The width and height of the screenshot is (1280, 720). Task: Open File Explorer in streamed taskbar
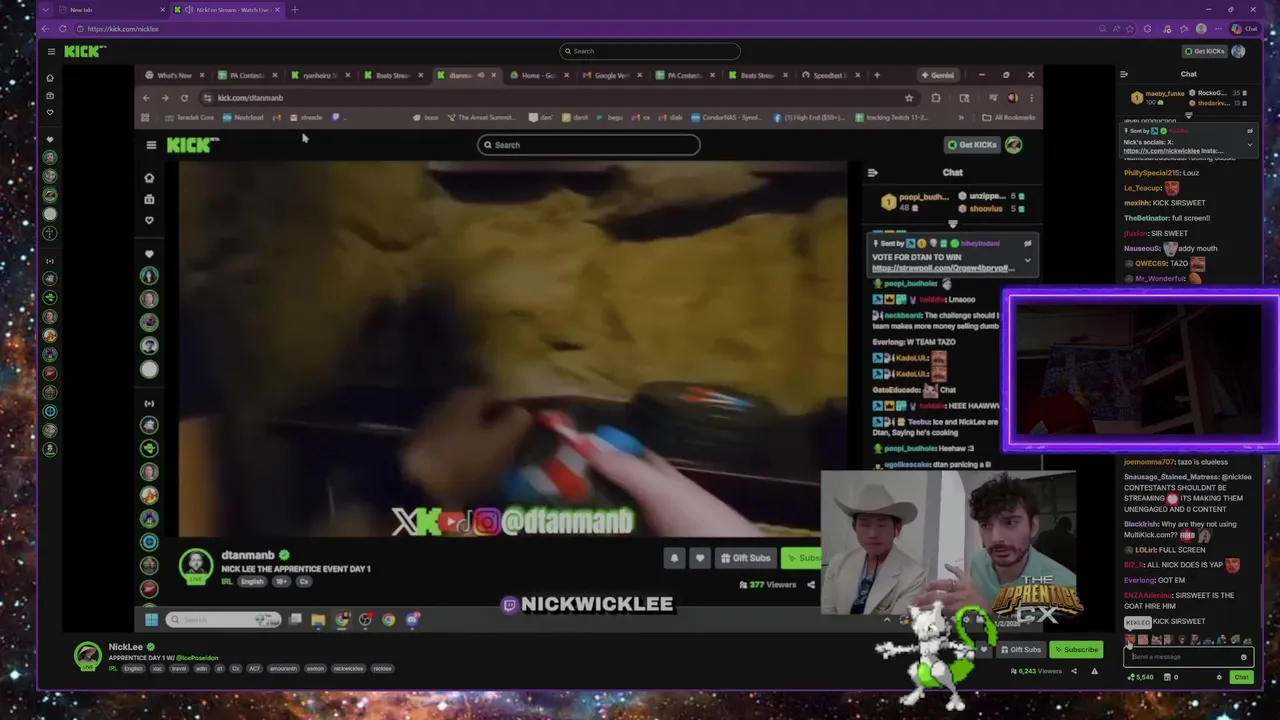click(x=318, y=620)
